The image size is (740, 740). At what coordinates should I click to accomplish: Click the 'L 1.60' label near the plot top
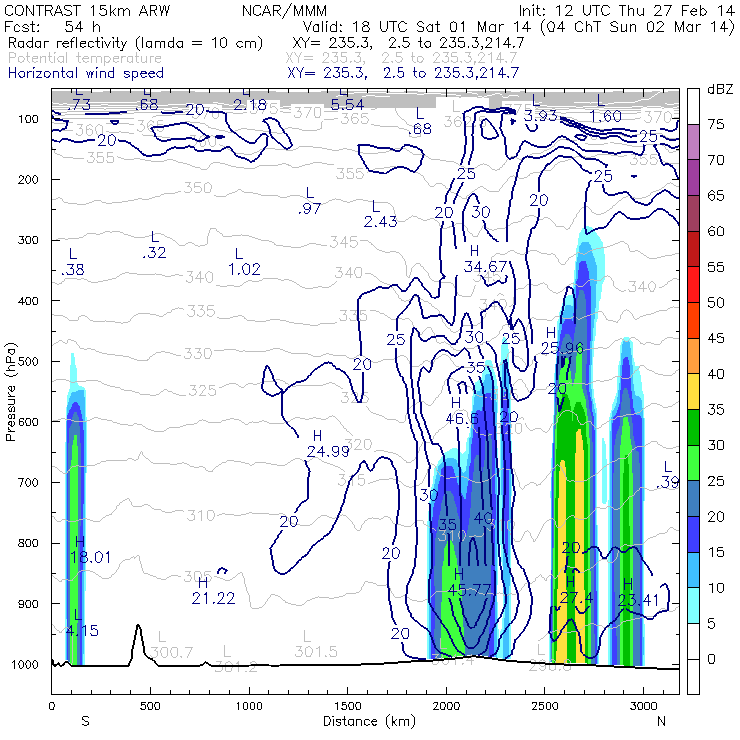[x=605, y=108]
